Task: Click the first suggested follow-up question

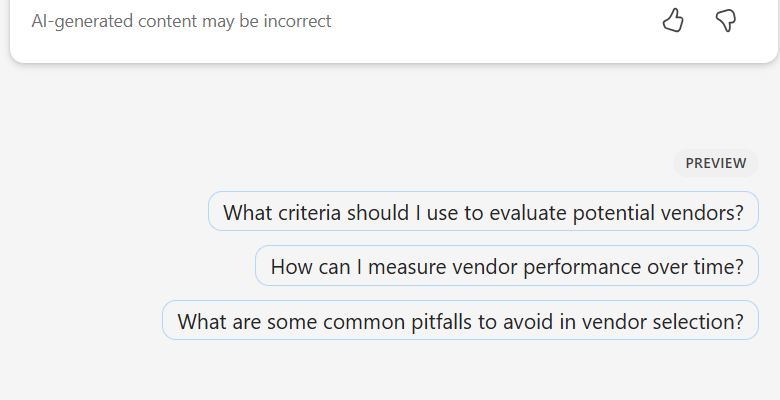Action: [x=483, y=212]
